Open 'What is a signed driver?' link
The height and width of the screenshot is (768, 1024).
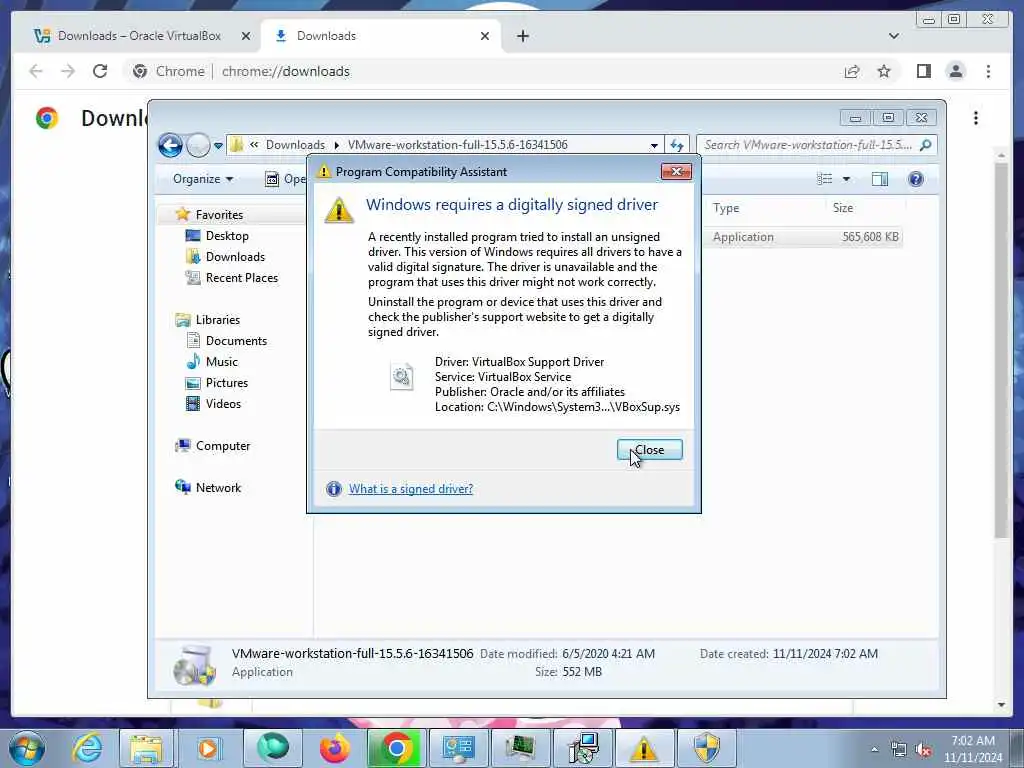click(411, 488)
